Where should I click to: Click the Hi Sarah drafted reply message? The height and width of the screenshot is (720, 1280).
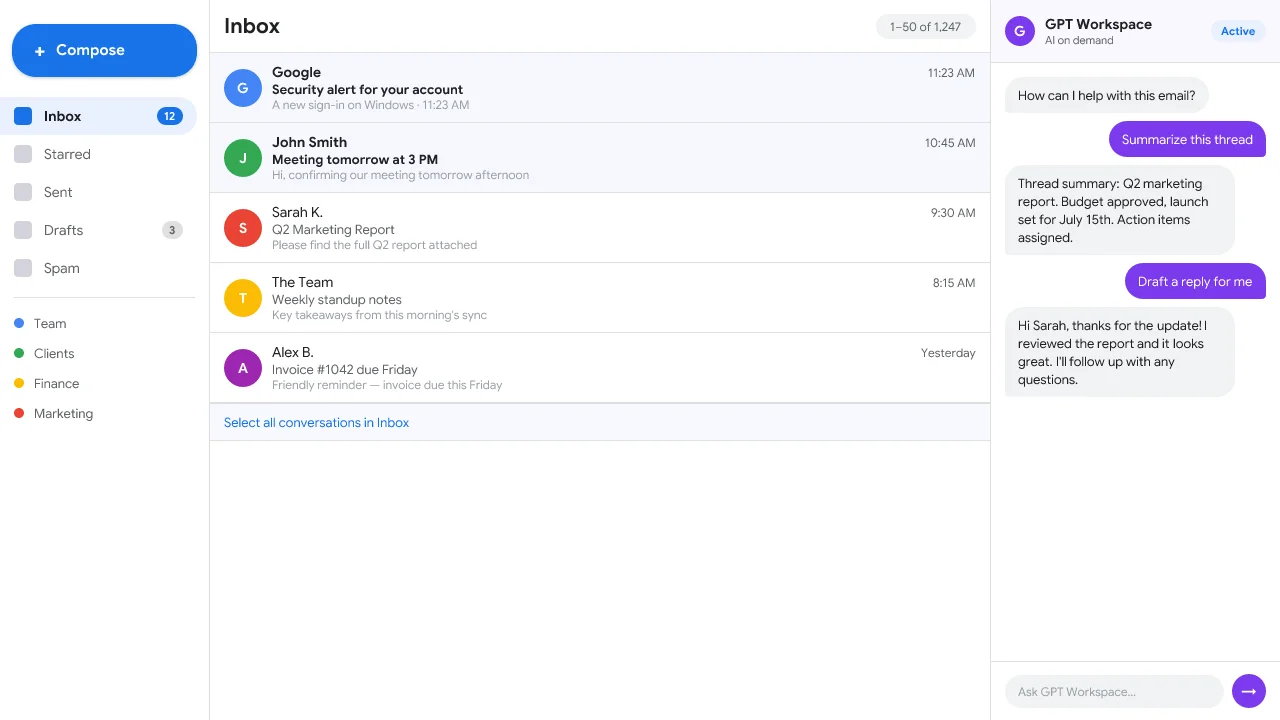tap(1120, 353)
